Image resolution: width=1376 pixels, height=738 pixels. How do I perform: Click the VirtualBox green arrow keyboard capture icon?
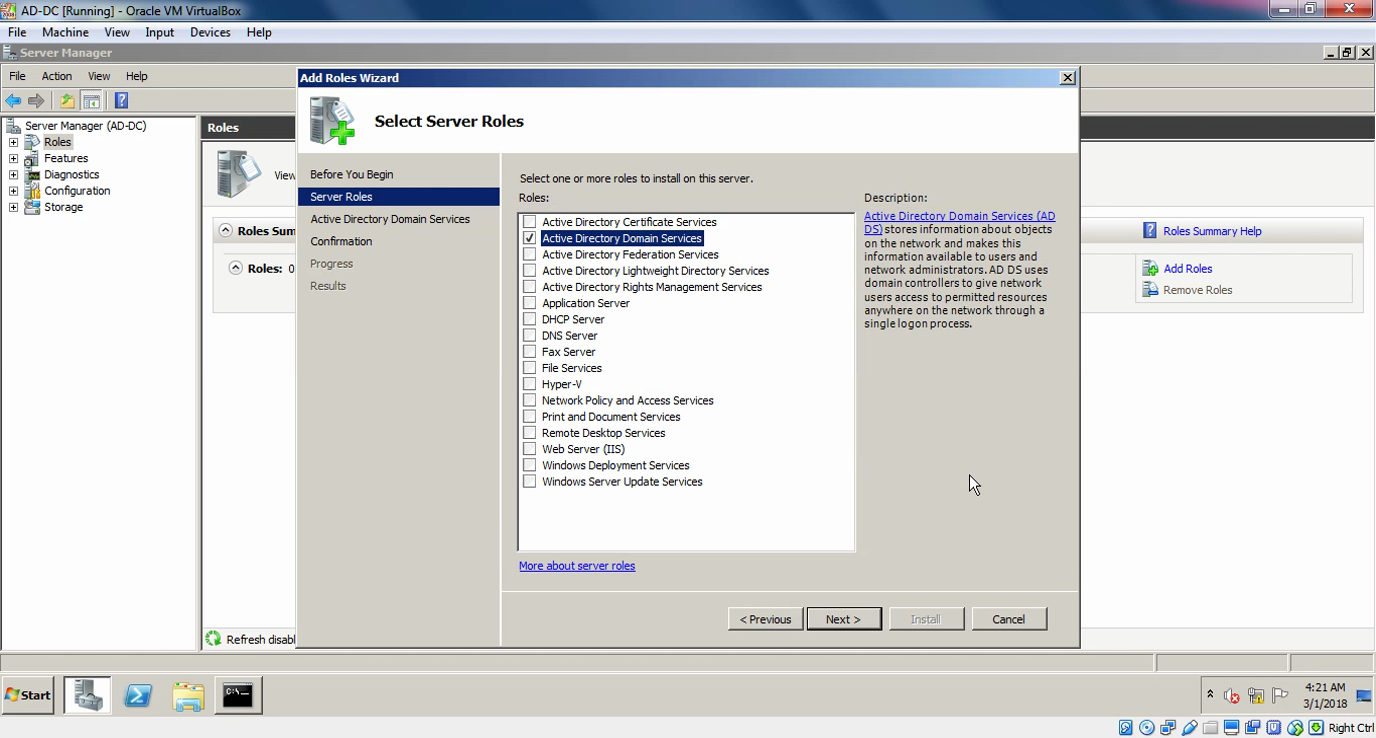point(1316,728)
